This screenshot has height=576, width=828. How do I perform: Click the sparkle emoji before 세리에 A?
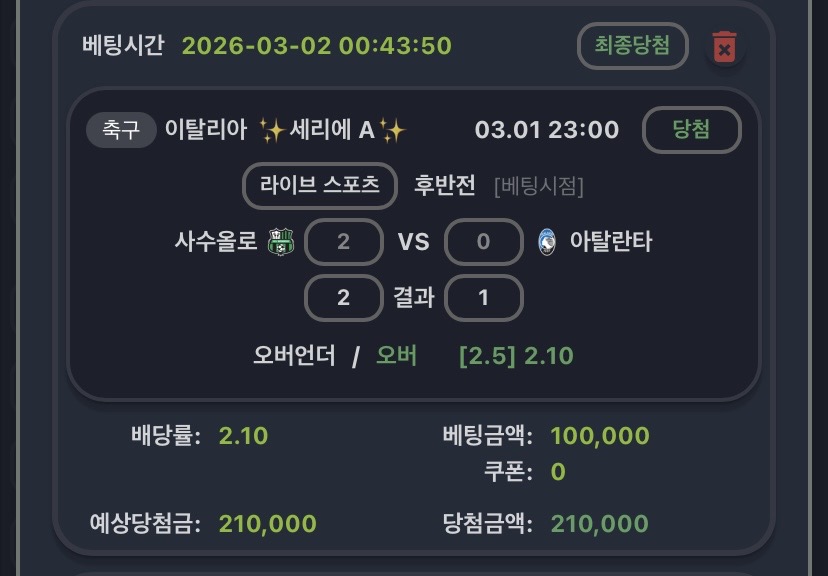click(271, 130)
